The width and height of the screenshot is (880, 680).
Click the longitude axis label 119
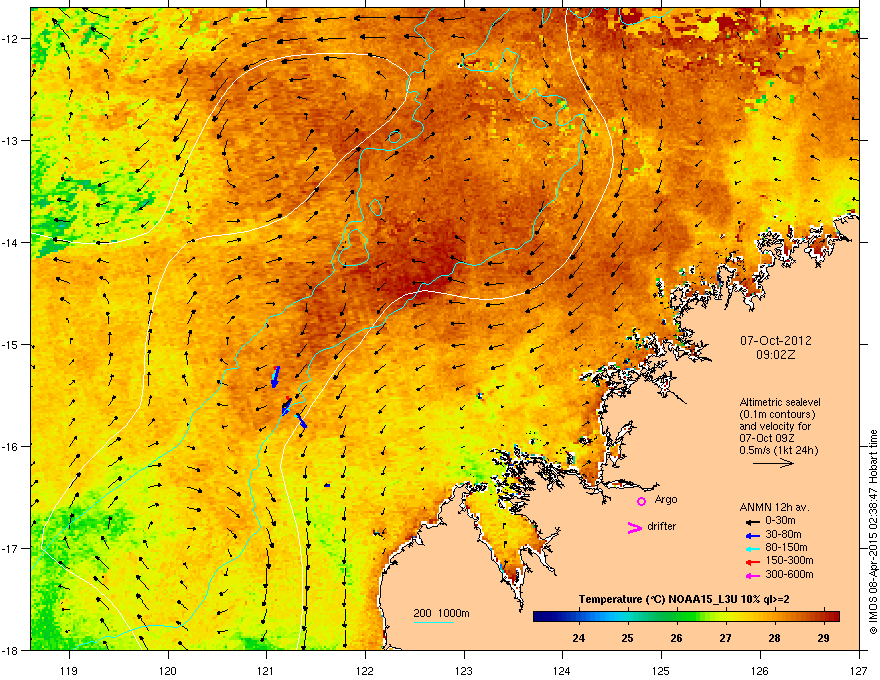point(69,670)
